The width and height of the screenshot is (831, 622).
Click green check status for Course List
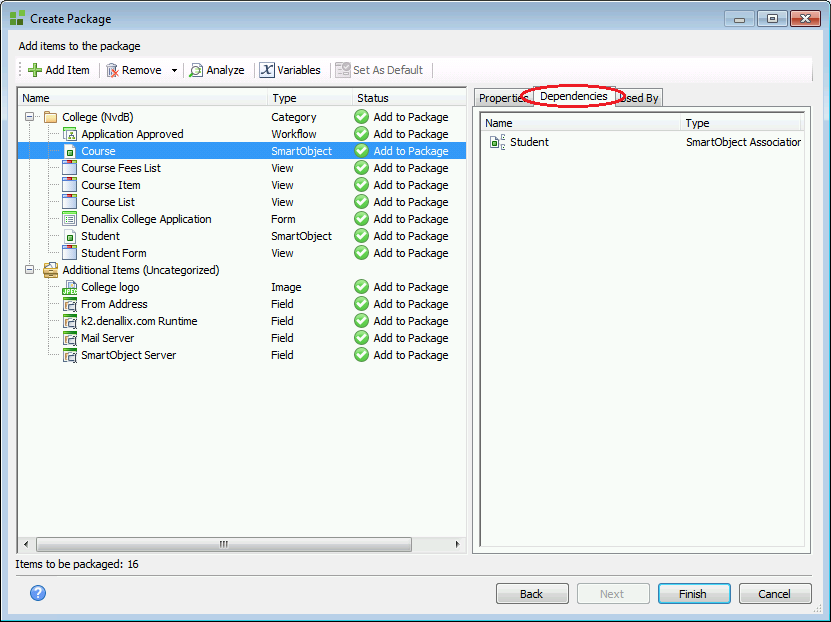(x=362, y=202)
